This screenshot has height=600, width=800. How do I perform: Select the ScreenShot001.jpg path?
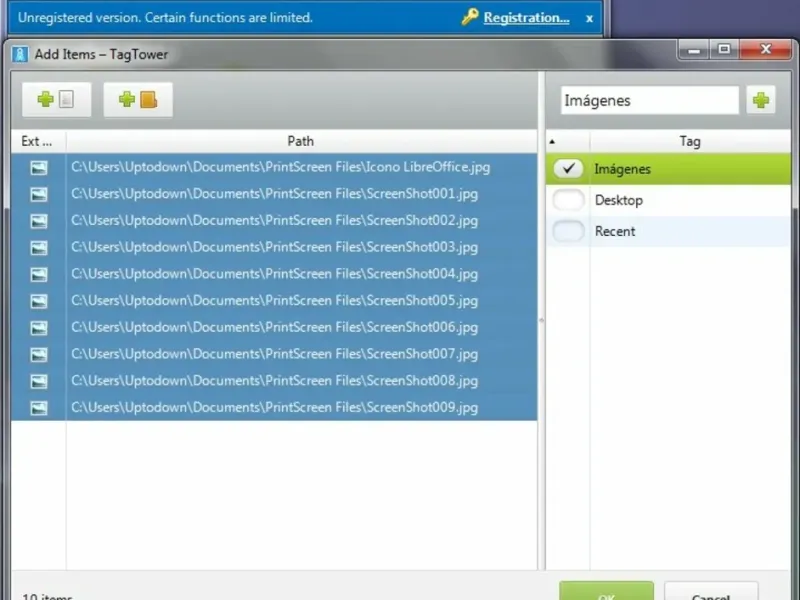pos(274,194)
